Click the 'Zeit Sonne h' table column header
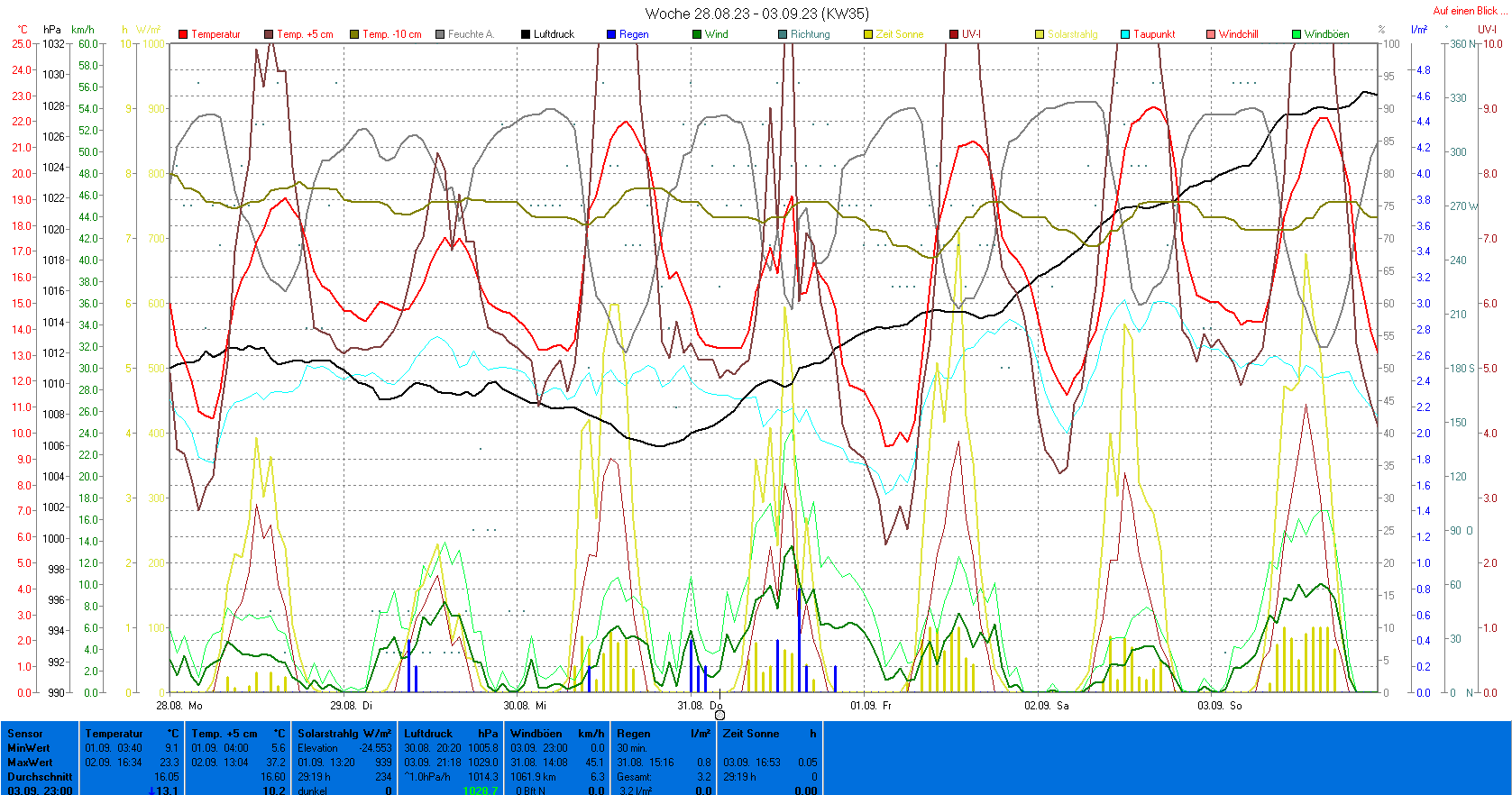This screenshot has height=795, width=1512. pos(770,734)
